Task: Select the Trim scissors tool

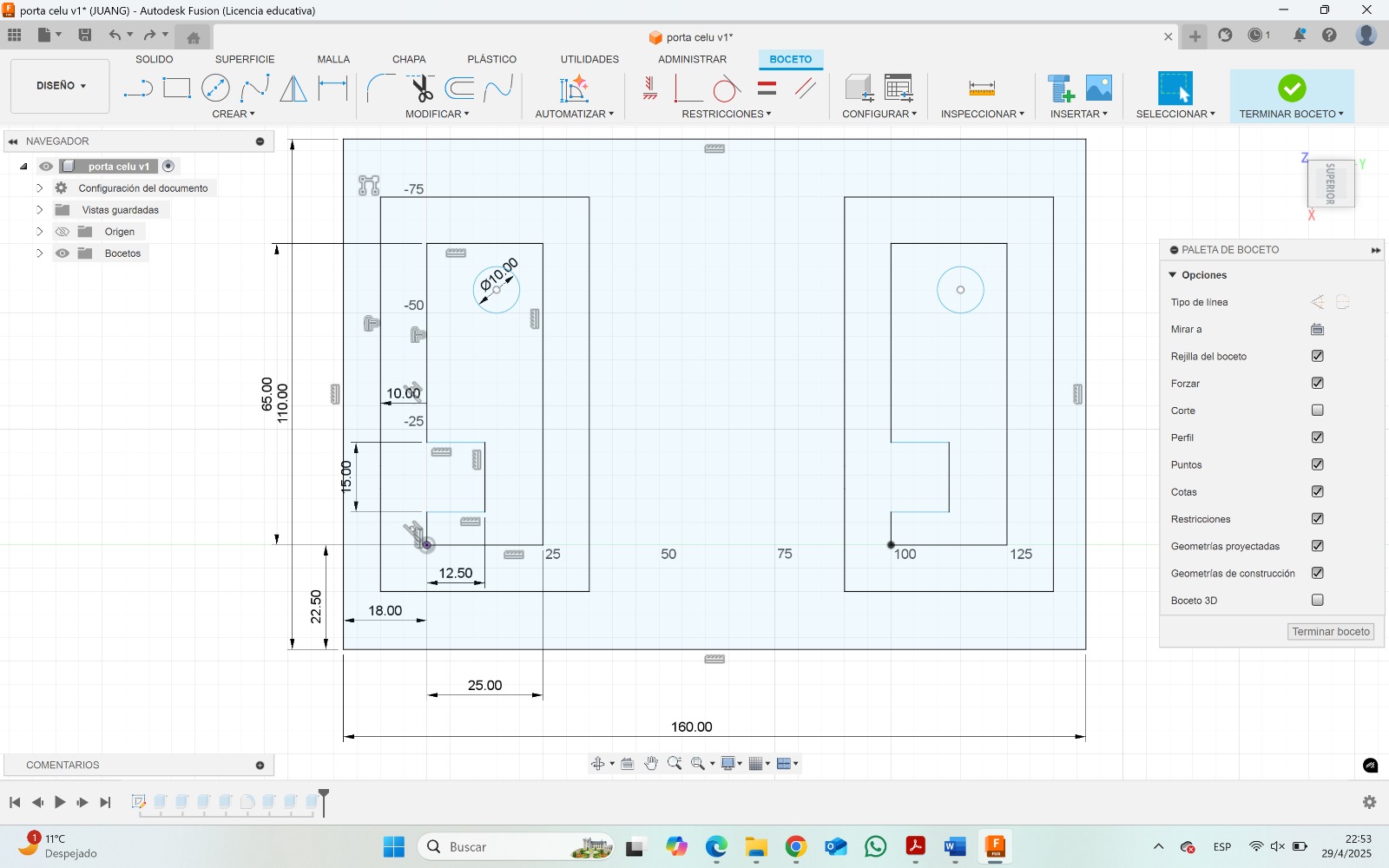Action: tap(421, 89)
